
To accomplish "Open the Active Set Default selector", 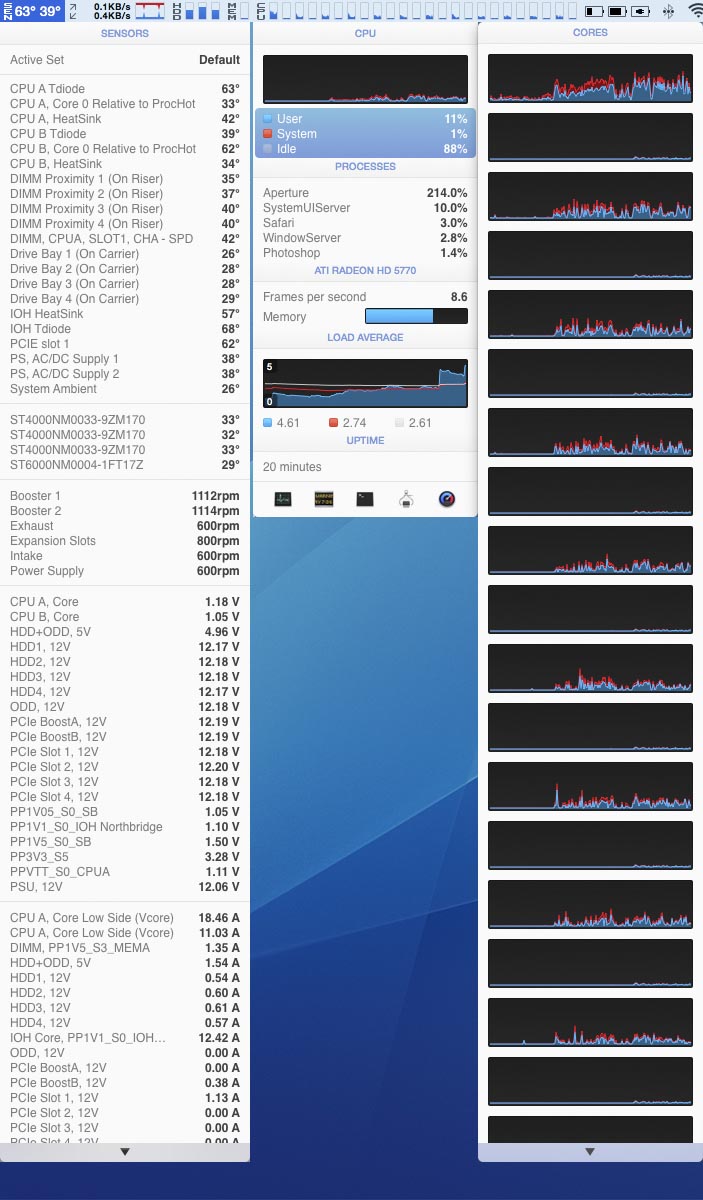I will click(x=125, y=60).
